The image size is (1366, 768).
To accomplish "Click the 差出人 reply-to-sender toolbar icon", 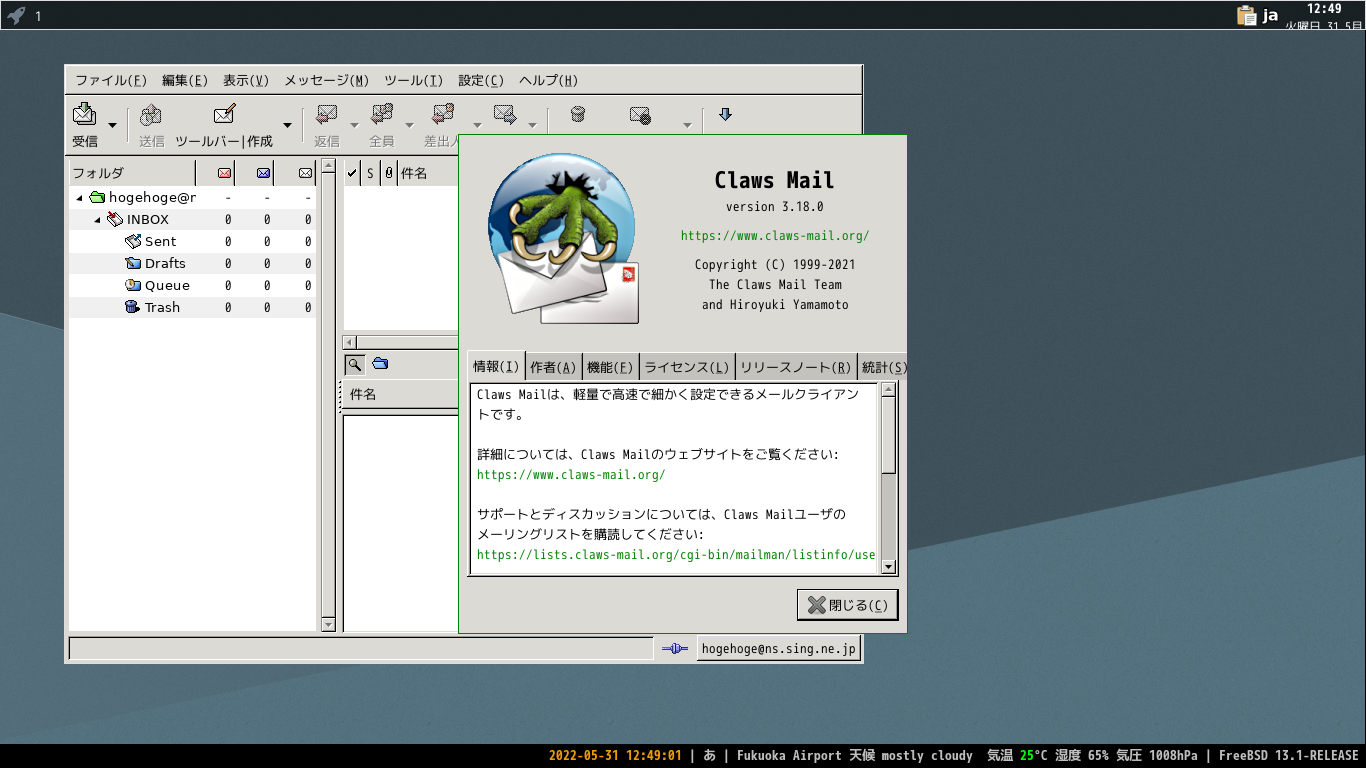I will [444, 114].
